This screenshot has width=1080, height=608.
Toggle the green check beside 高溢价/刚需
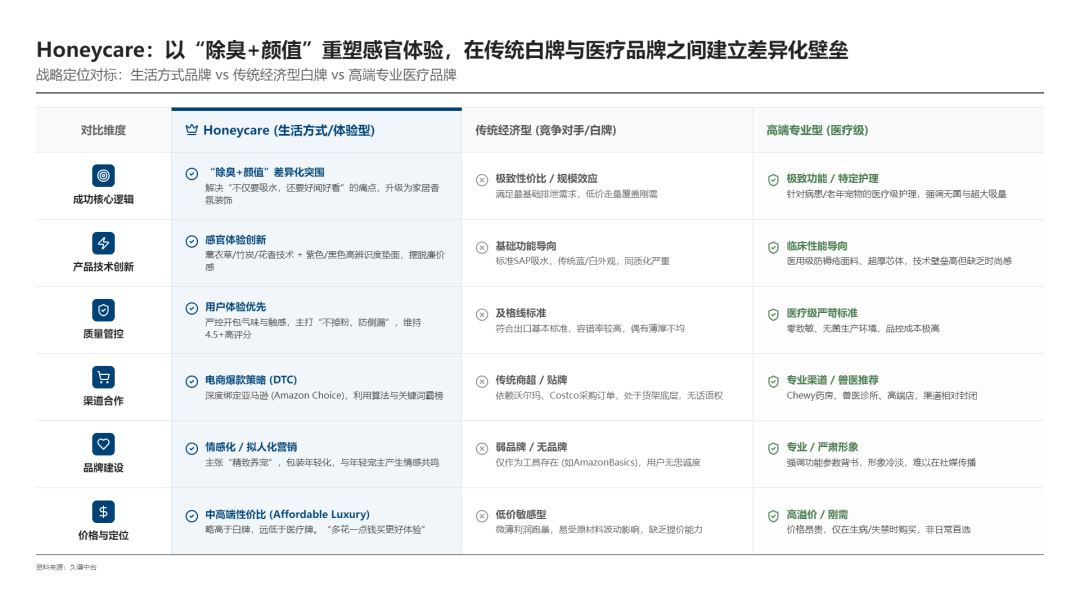click(x=770, y=513)
